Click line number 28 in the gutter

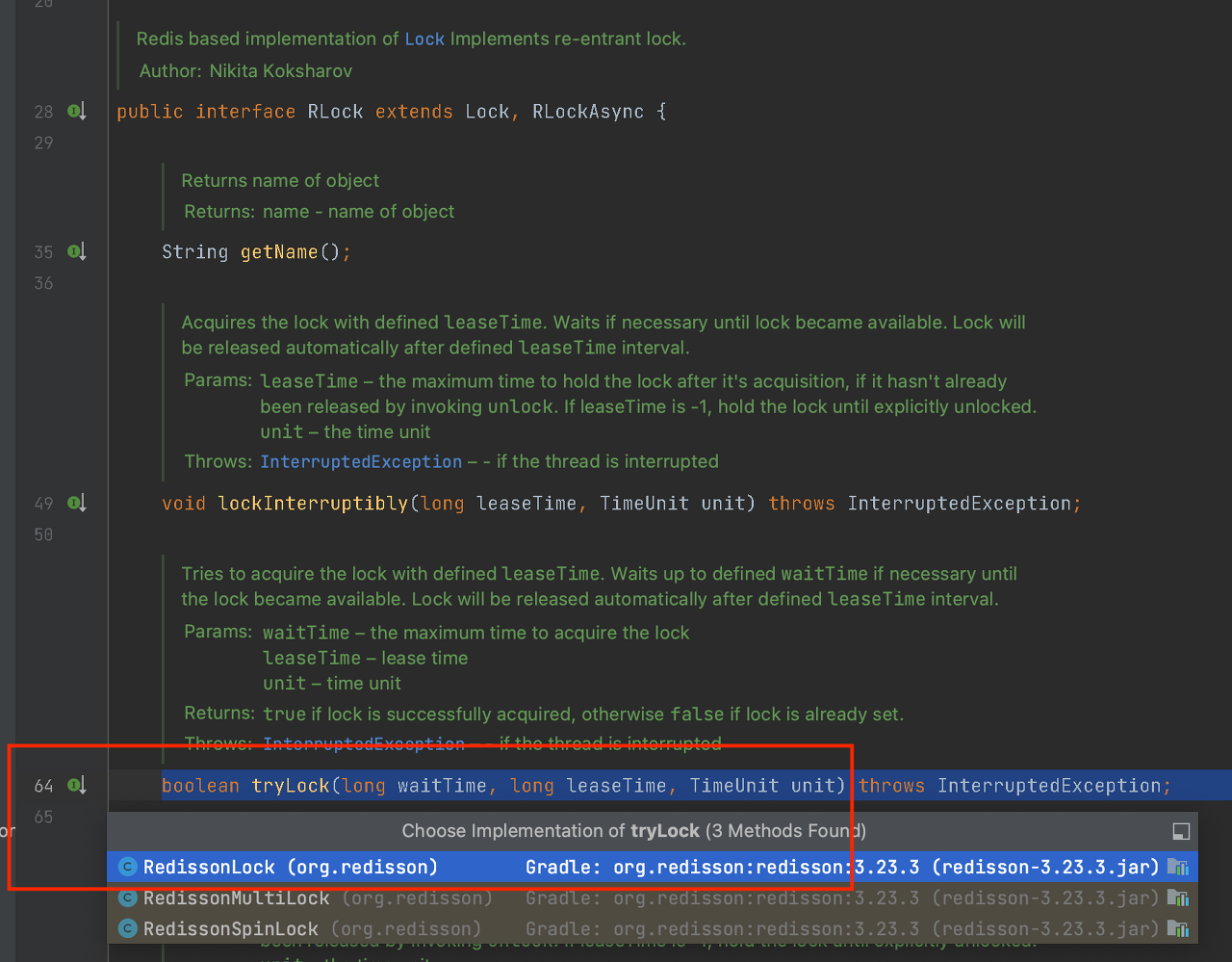point(43,112)
